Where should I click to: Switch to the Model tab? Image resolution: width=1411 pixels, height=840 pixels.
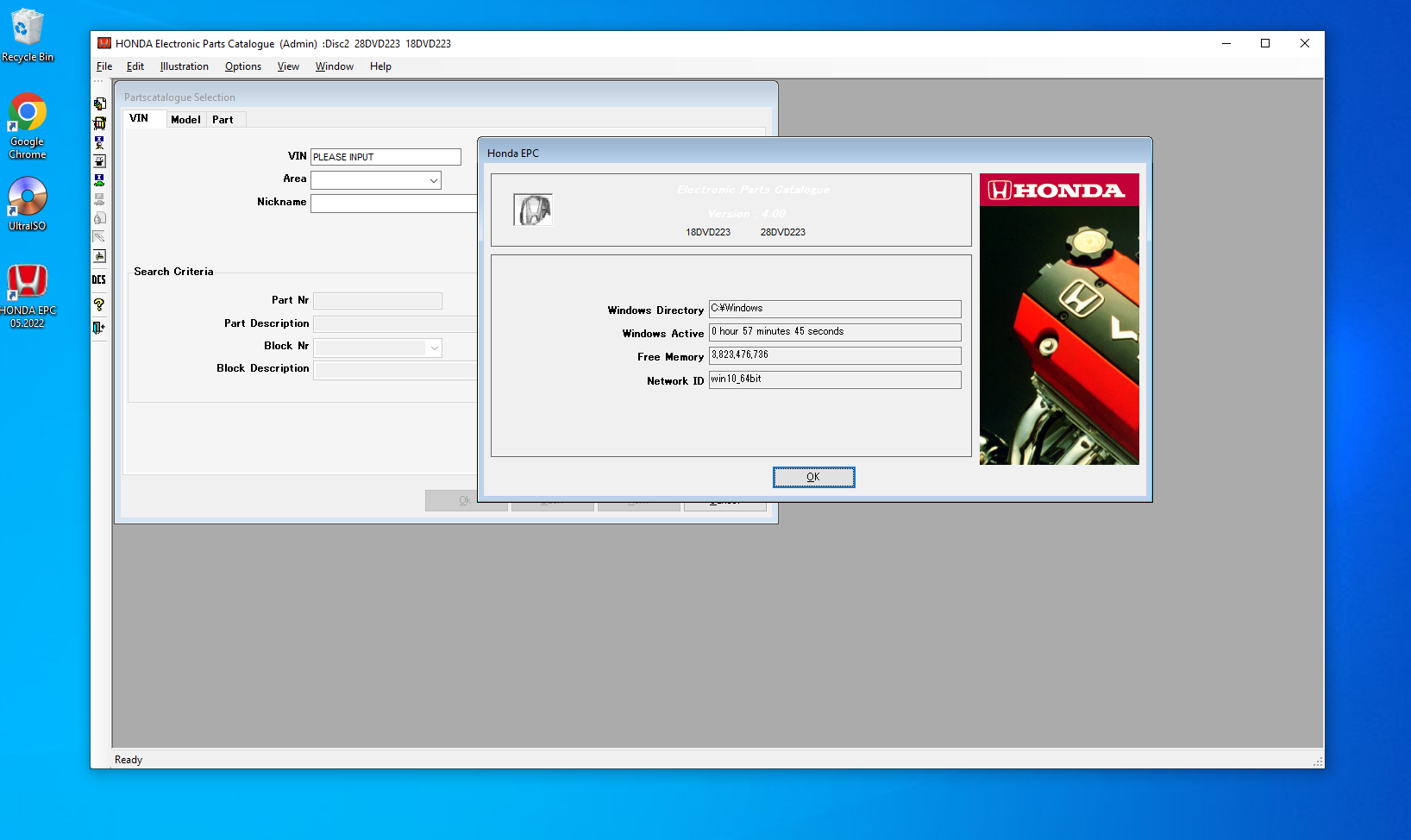click(185, 120)
